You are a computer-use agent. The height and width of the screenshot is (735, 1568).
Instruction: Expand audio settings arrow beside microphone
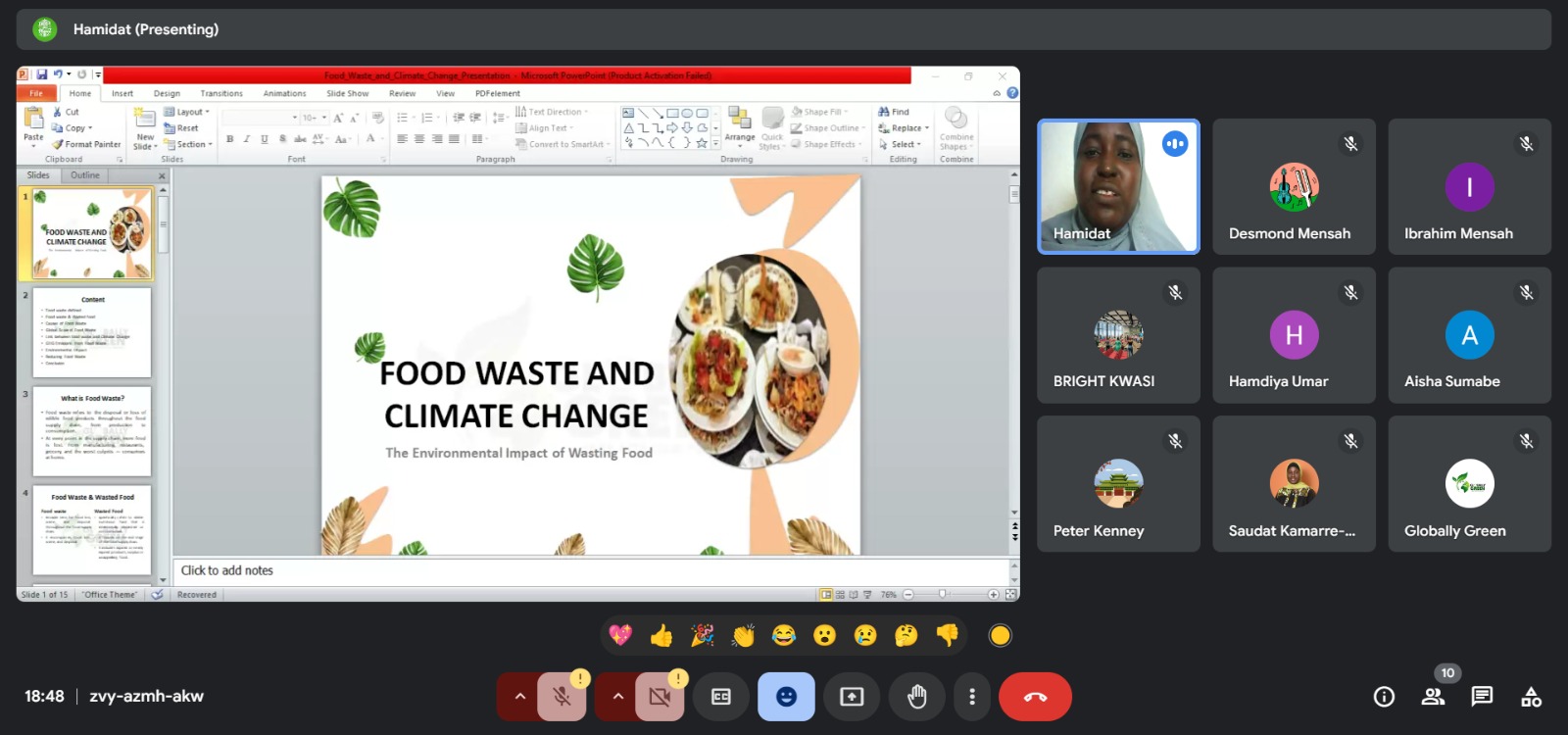point(519,697)
